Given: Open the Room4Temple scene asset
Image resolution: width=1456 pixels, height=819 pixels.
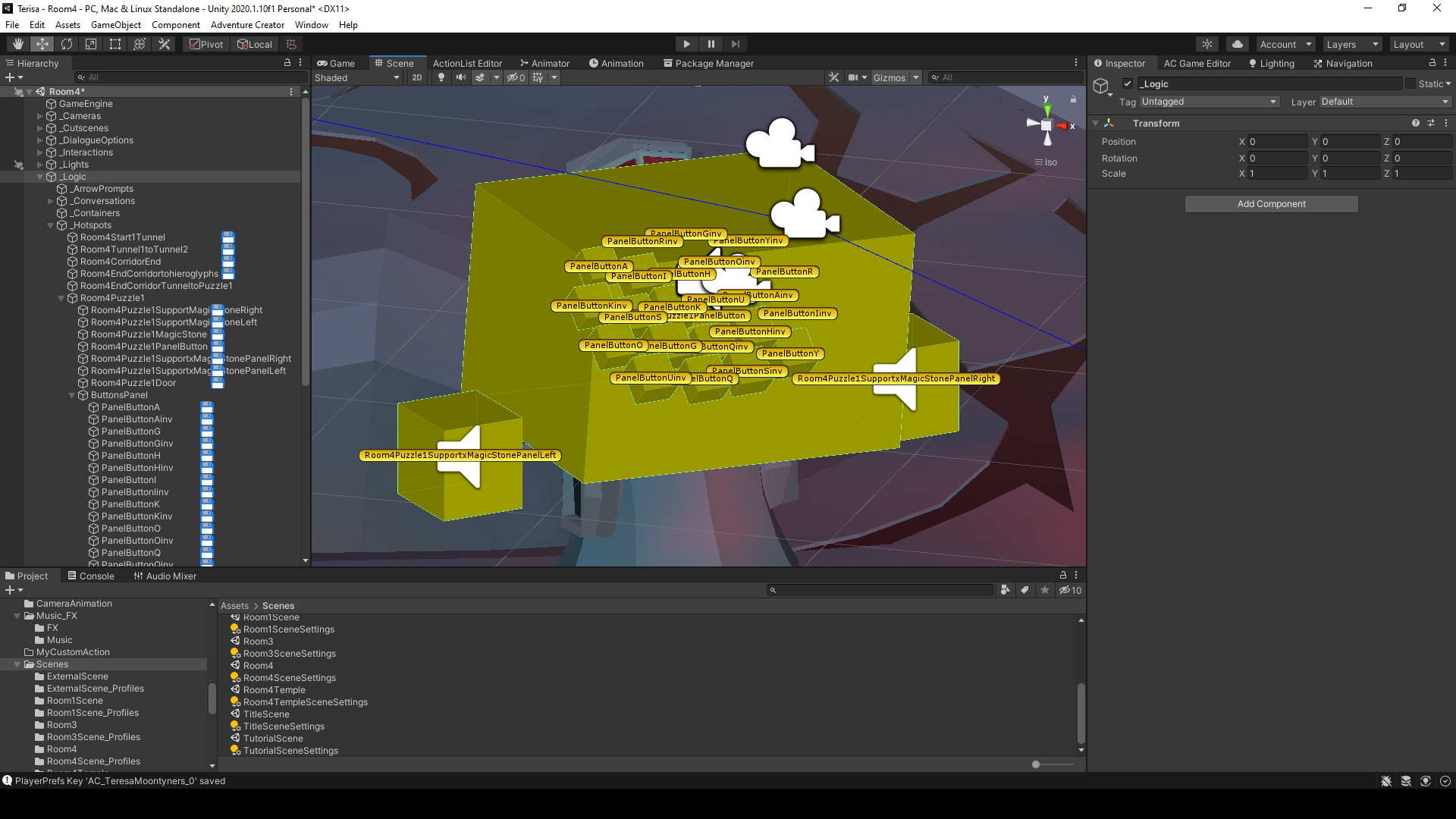Looking at the screenshot, I should point(274,690).
